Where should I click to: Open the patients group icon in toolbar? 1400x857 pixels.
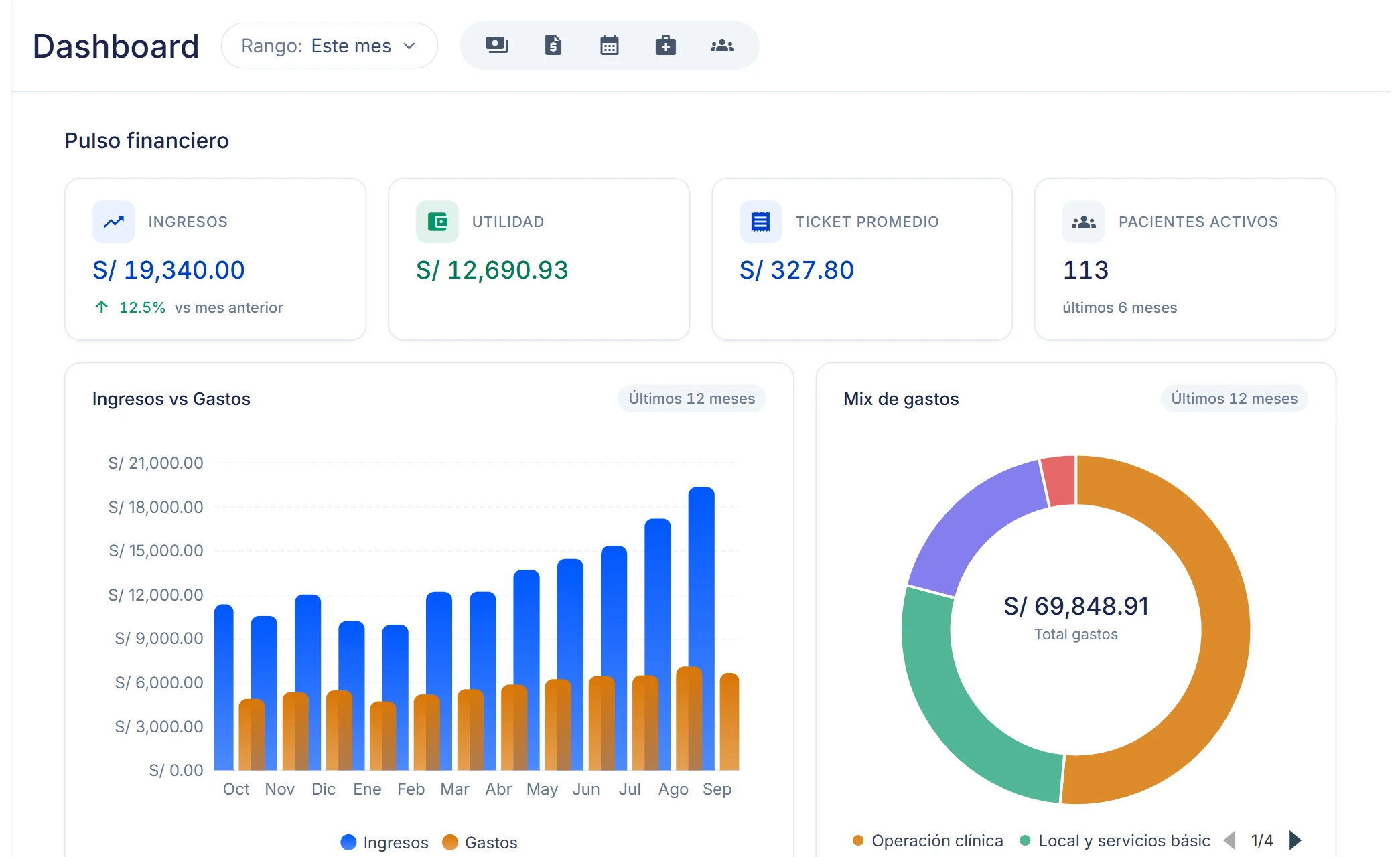(721, 46)
